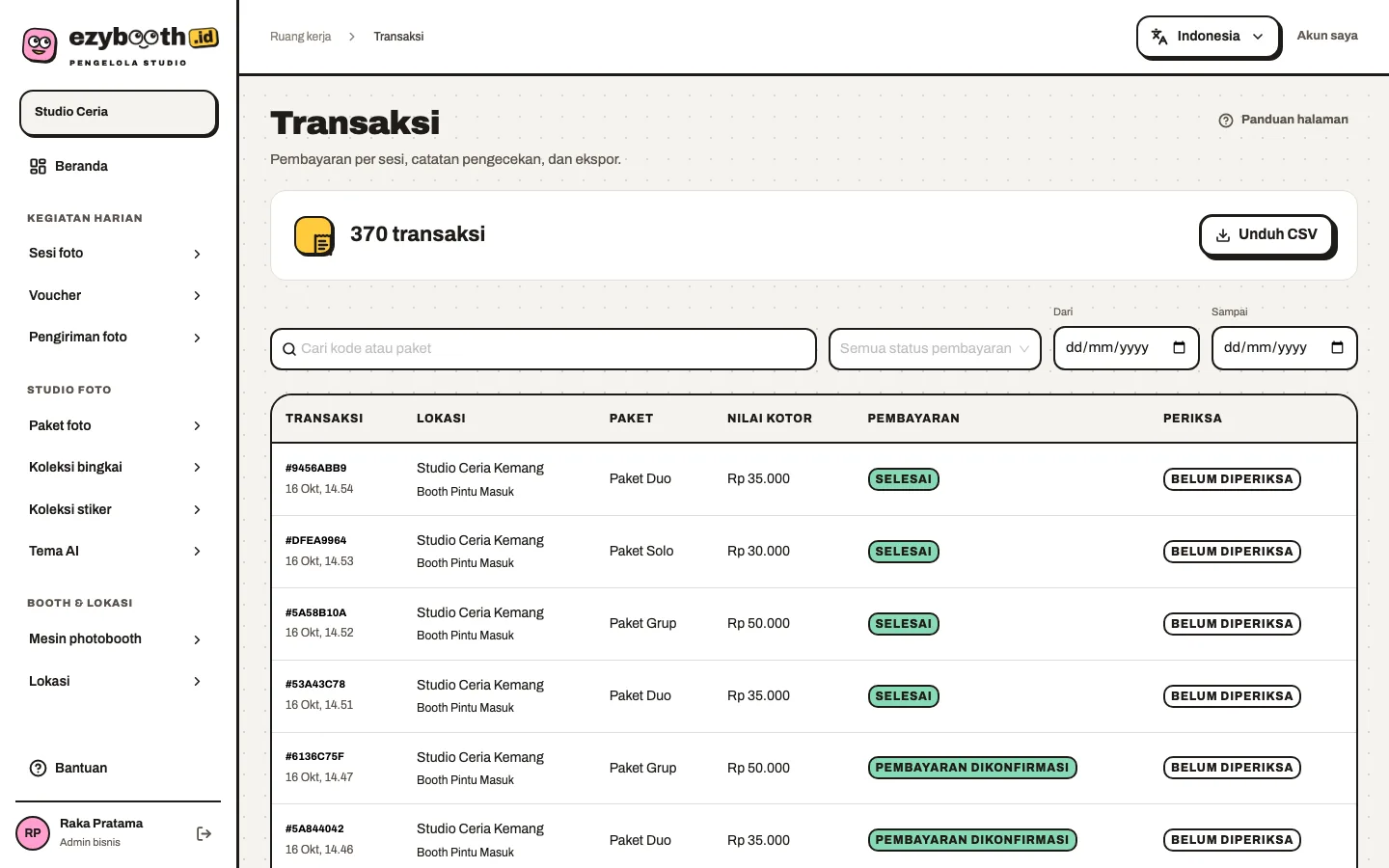Open Akun saya link

[1327, 36]
